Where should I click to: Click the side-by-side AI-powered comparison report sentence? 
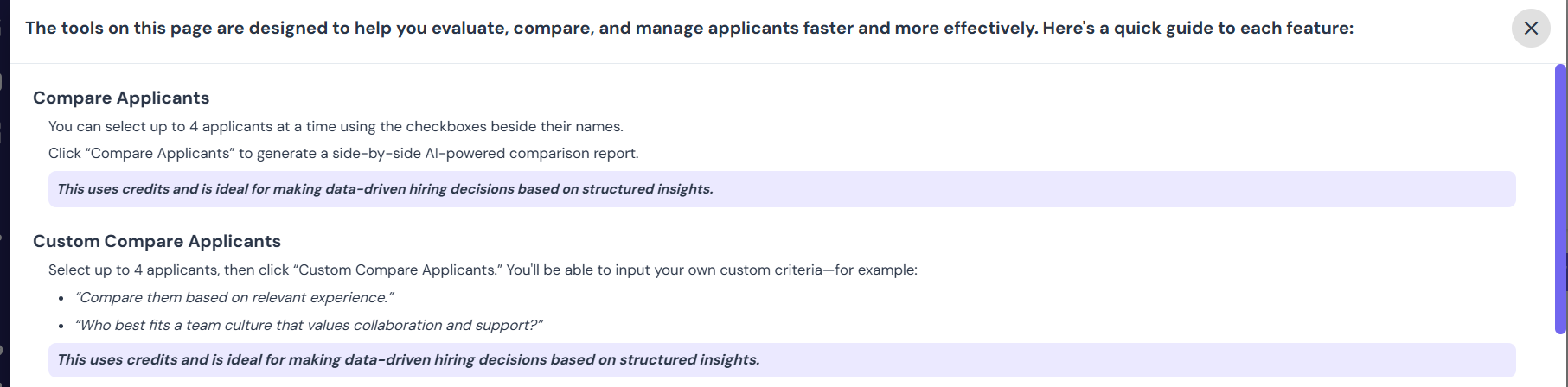343,153
